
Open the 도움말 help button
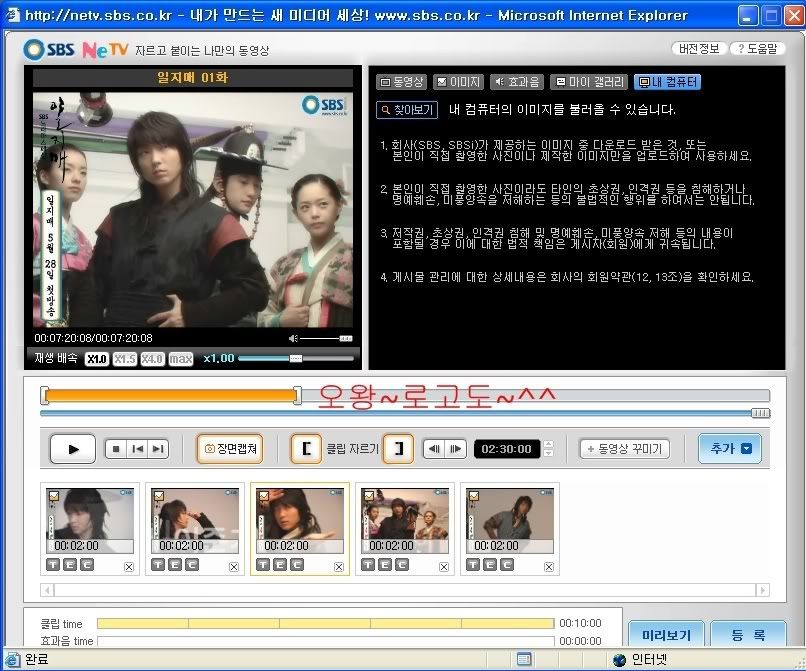[757, 49]
